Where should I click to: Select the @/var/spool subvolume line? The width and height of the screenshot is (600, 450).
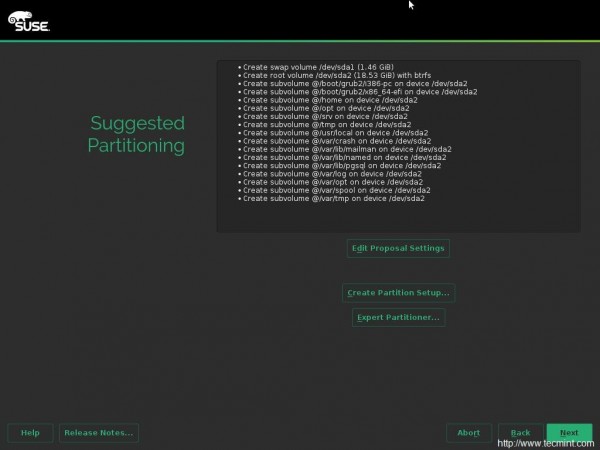tap(337, 190)
